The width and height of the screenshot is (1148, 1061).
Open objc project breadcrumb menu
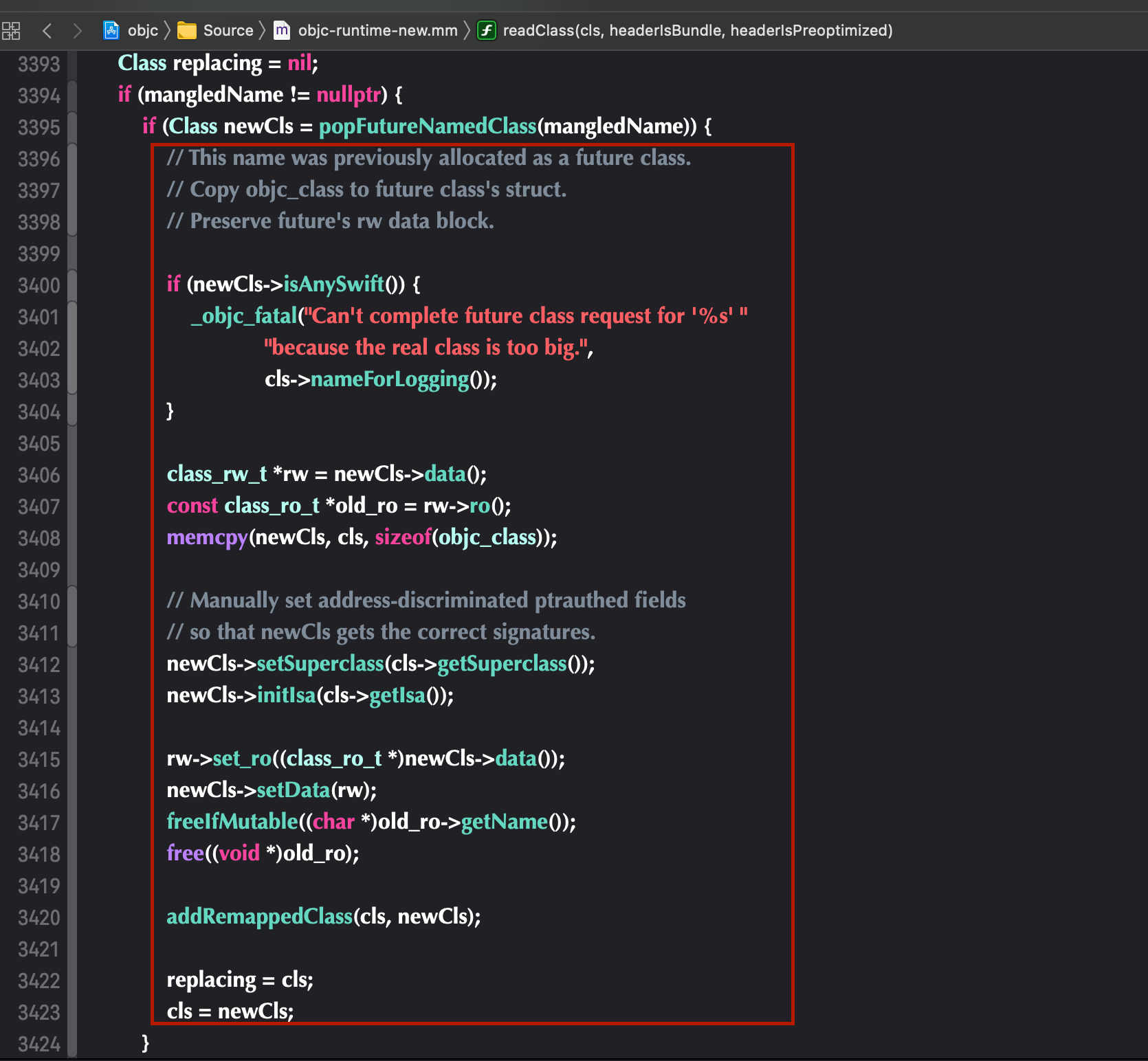point(143,30)
